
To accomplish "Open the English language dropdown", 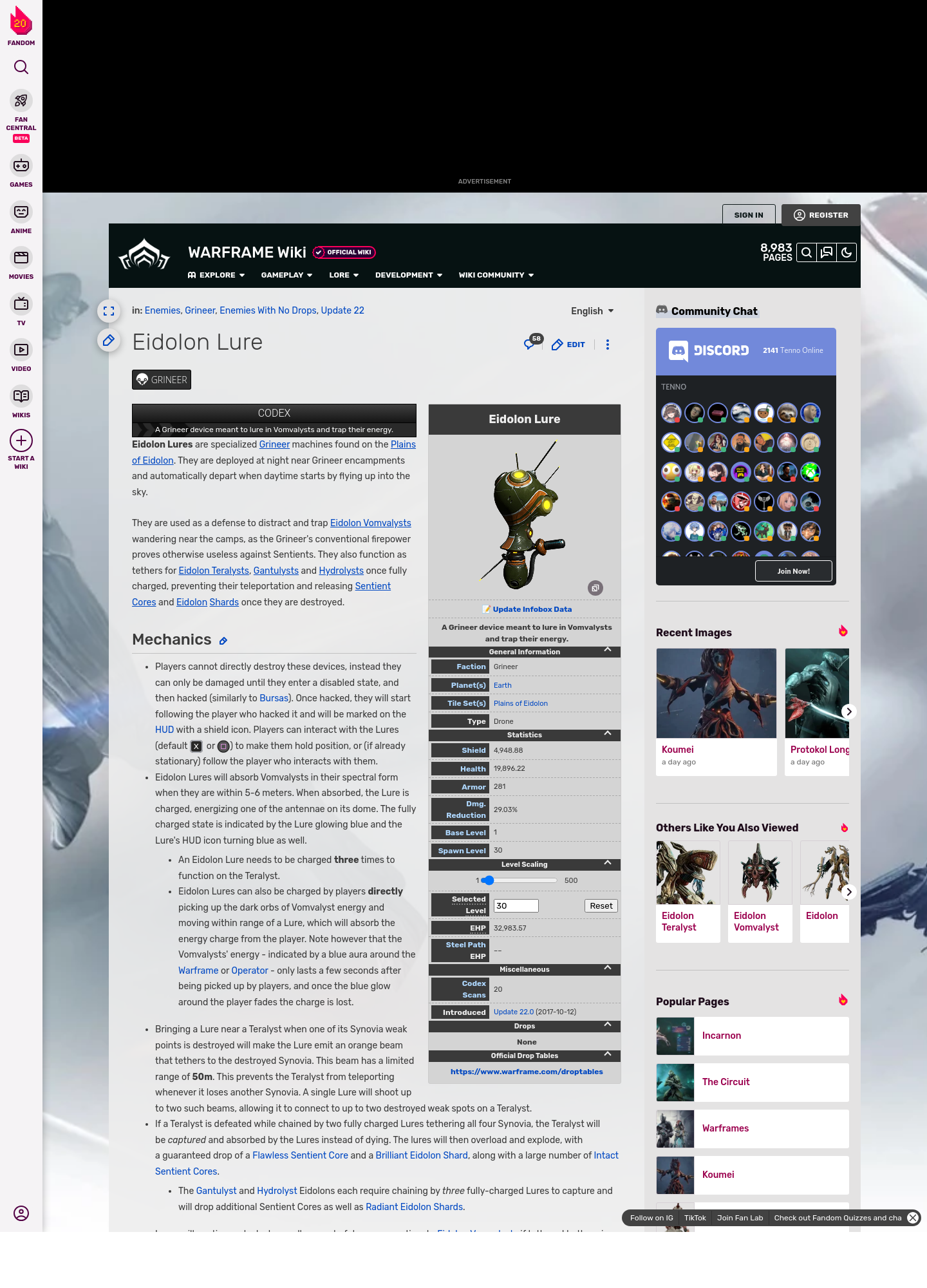I will (592, 311).
